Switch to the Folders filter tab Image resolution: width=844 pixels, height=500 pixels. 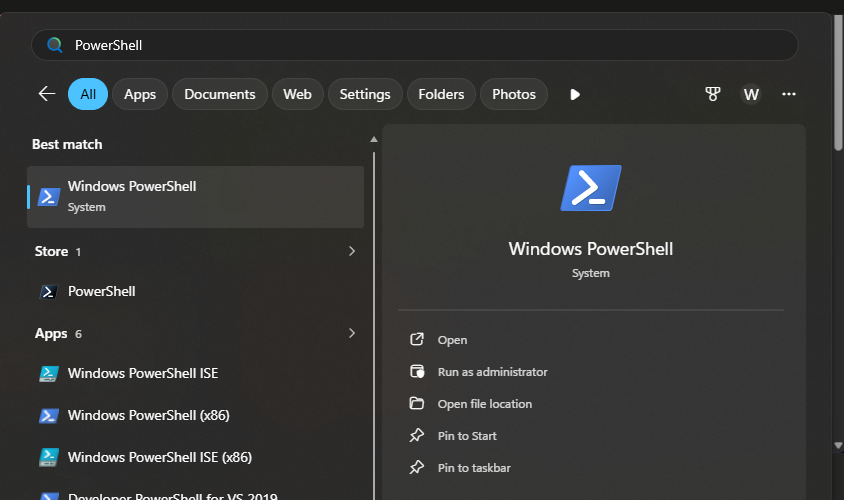click(x=441, y=94)
